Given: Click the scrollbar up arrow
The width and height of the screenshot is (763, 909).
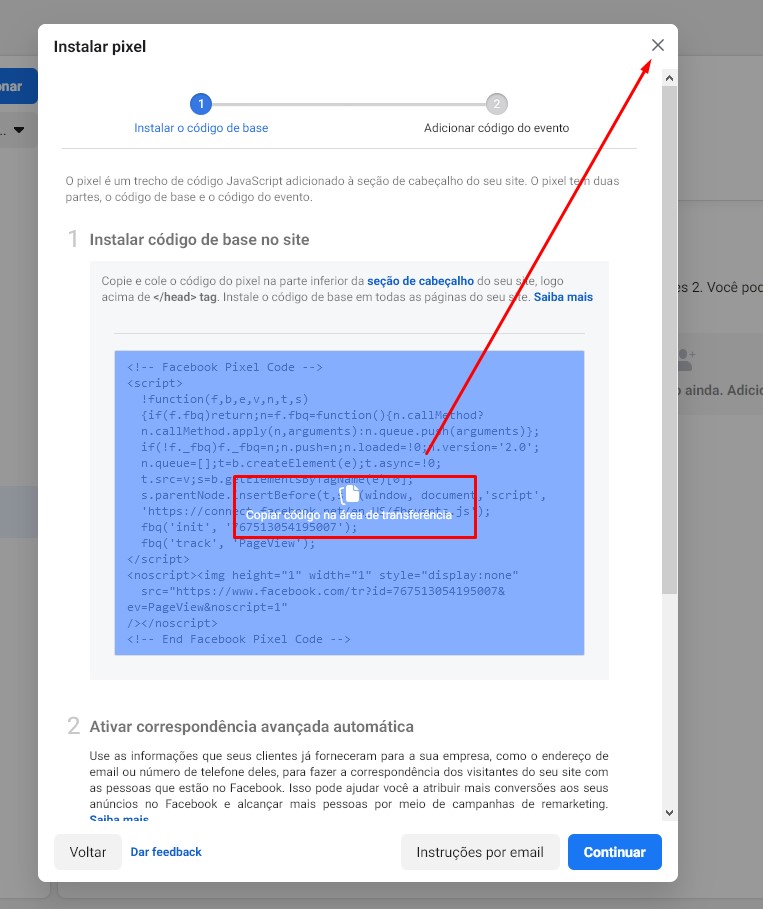Looking at the screenshot, I should point(669,77).
